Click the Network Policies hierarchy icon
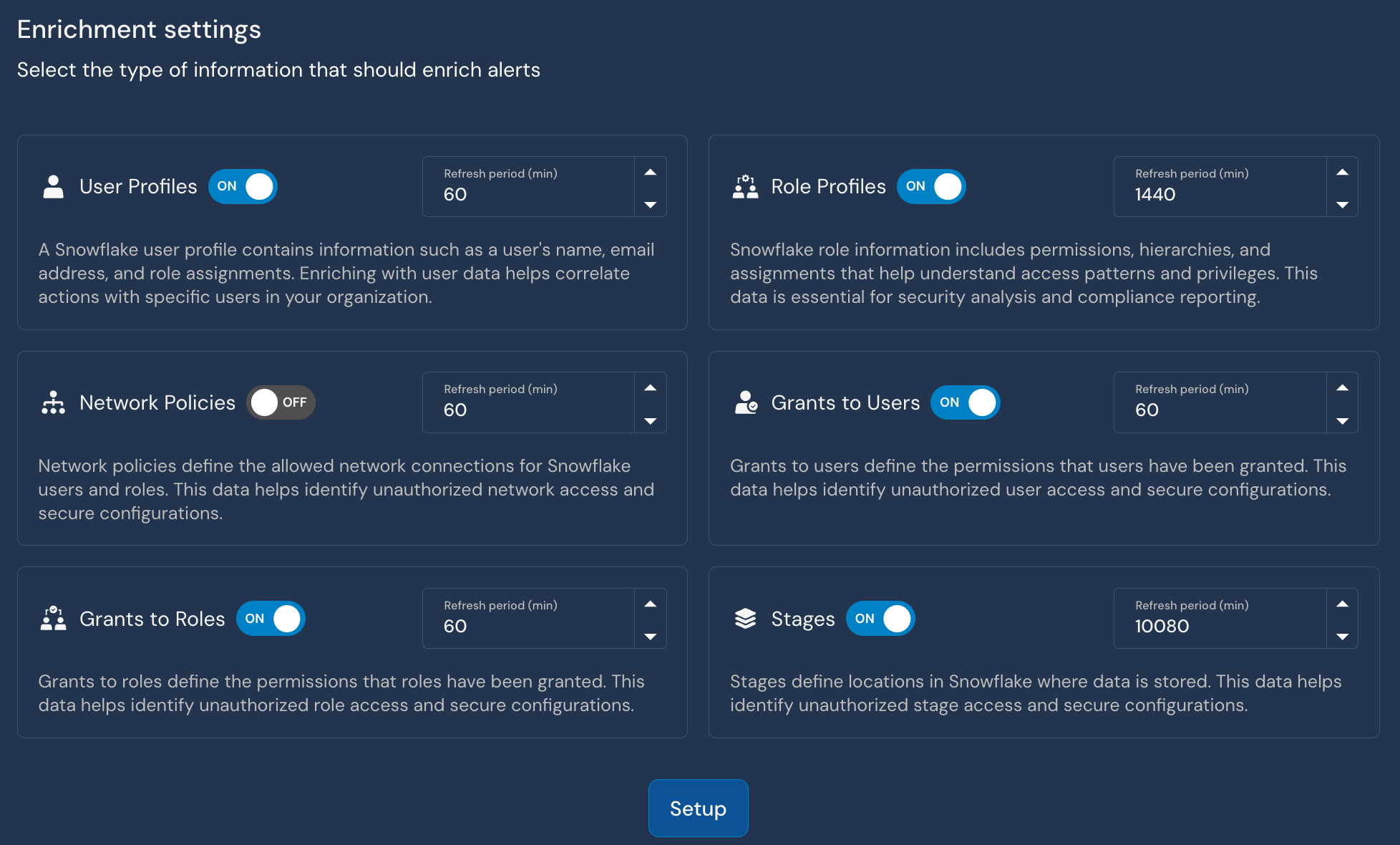 [54, 402]
